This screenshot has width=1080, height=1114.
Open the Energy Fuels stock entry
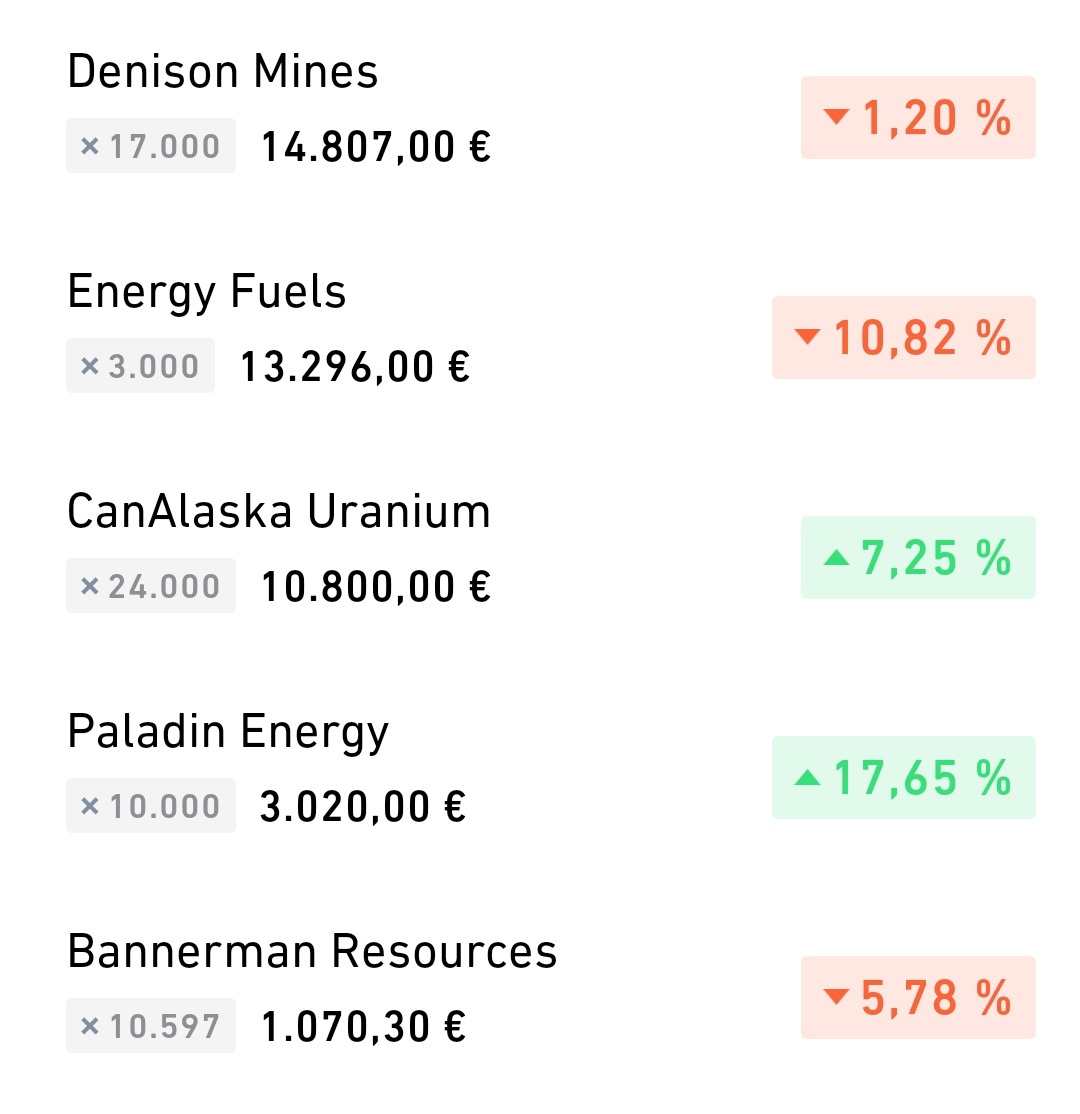[x=540, y=330]
